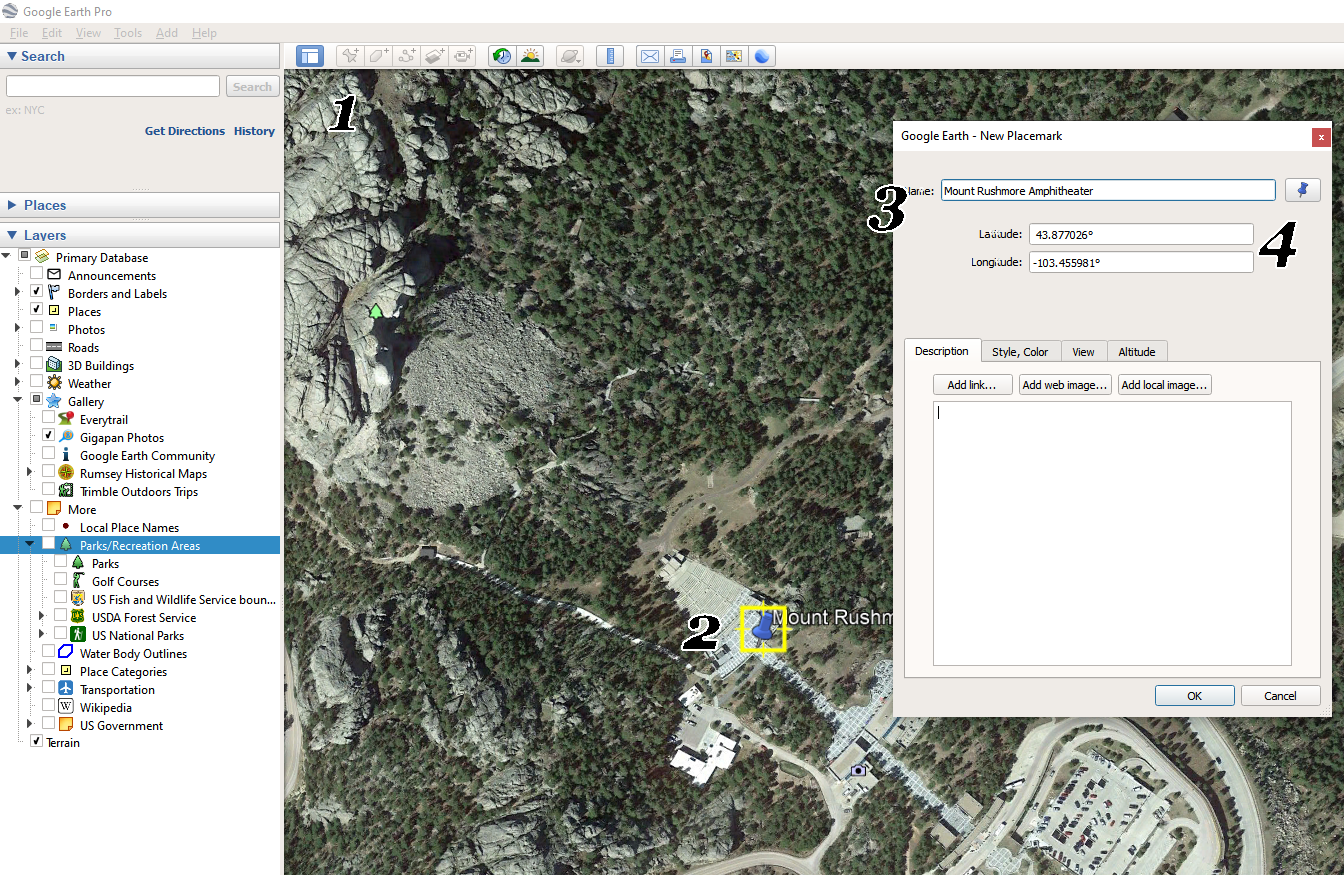Click View in Google Maps icon
This screenshot has width=1344, height=875.
(734, 56)
